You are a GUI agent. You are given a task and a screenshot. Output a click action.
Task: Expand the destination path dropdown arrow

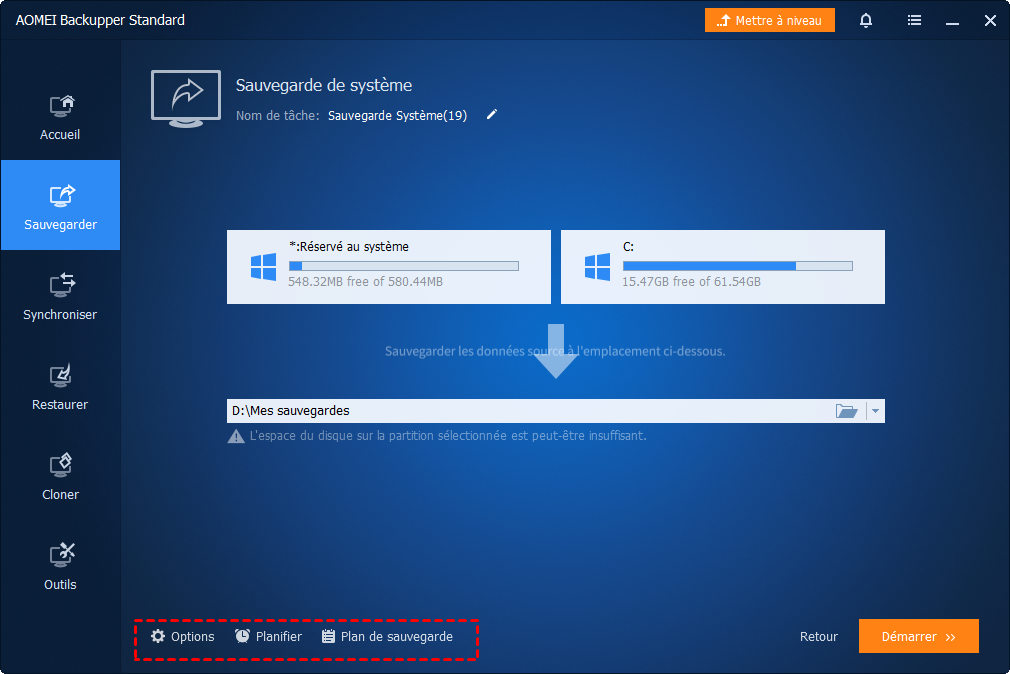[875, 411]
